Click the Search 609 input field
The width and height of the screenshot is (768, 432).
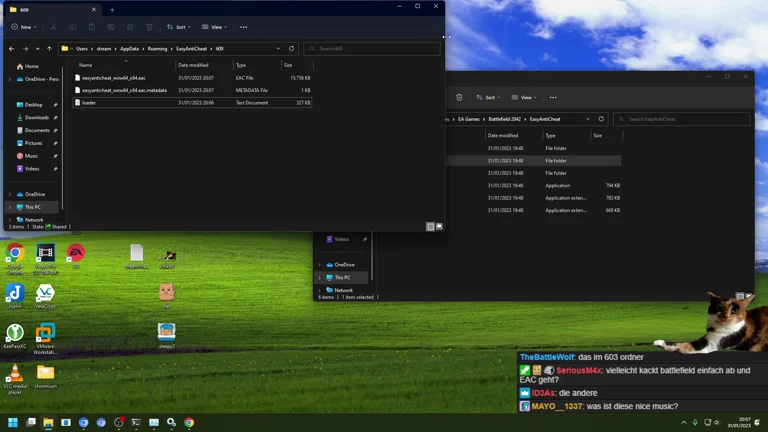pos(372,48)
